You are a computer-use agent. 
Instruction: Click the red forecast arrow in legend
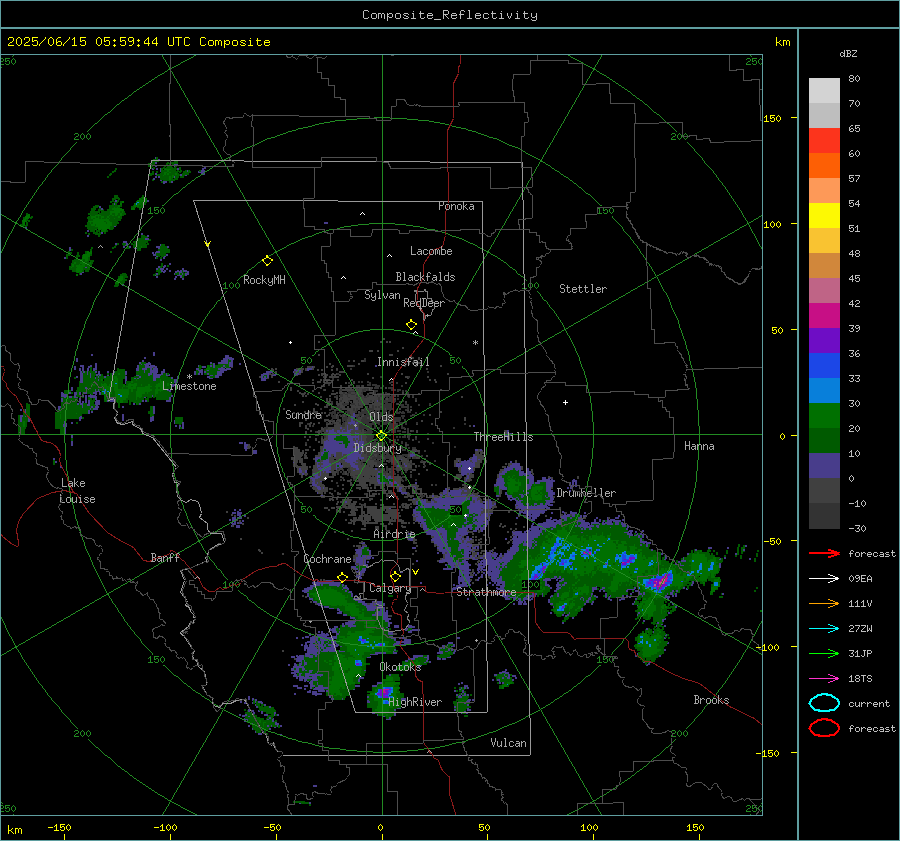(x=824, y=553)
